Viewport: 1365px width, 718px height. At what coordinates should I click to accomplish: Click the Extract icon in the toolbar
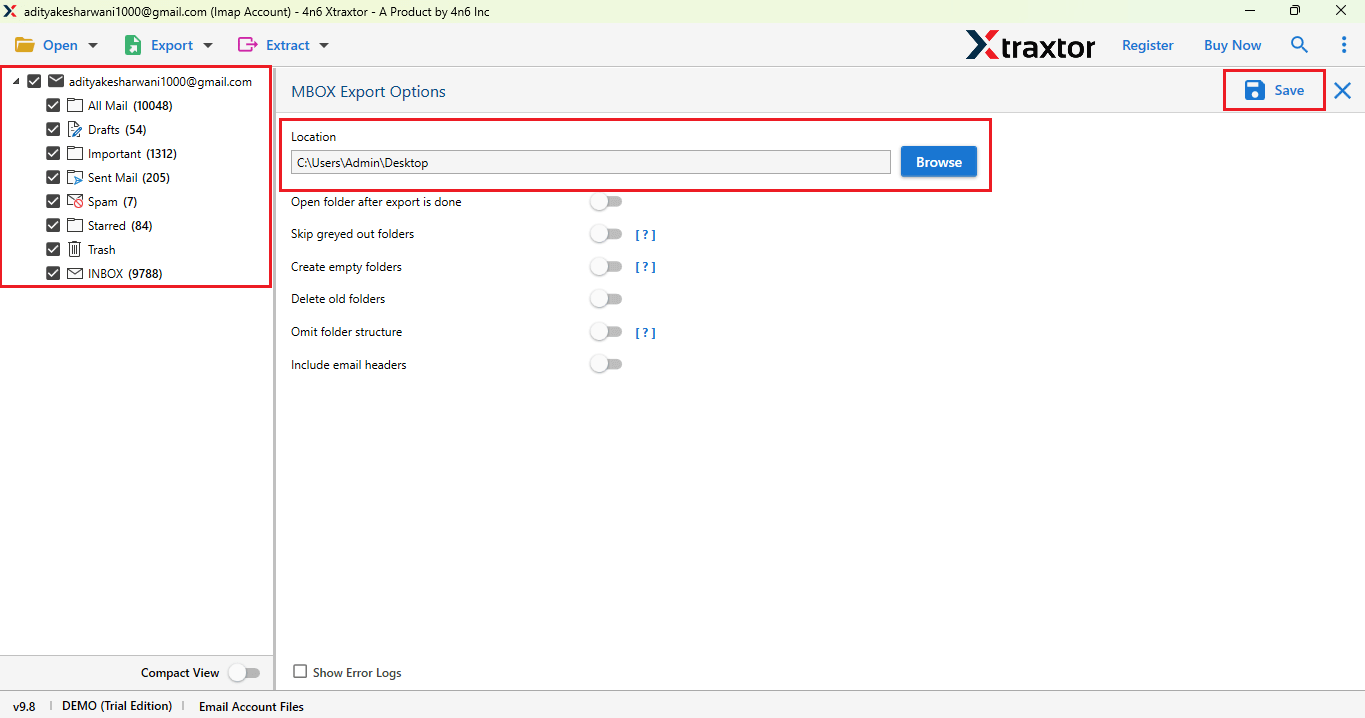[x=246, y=44]
